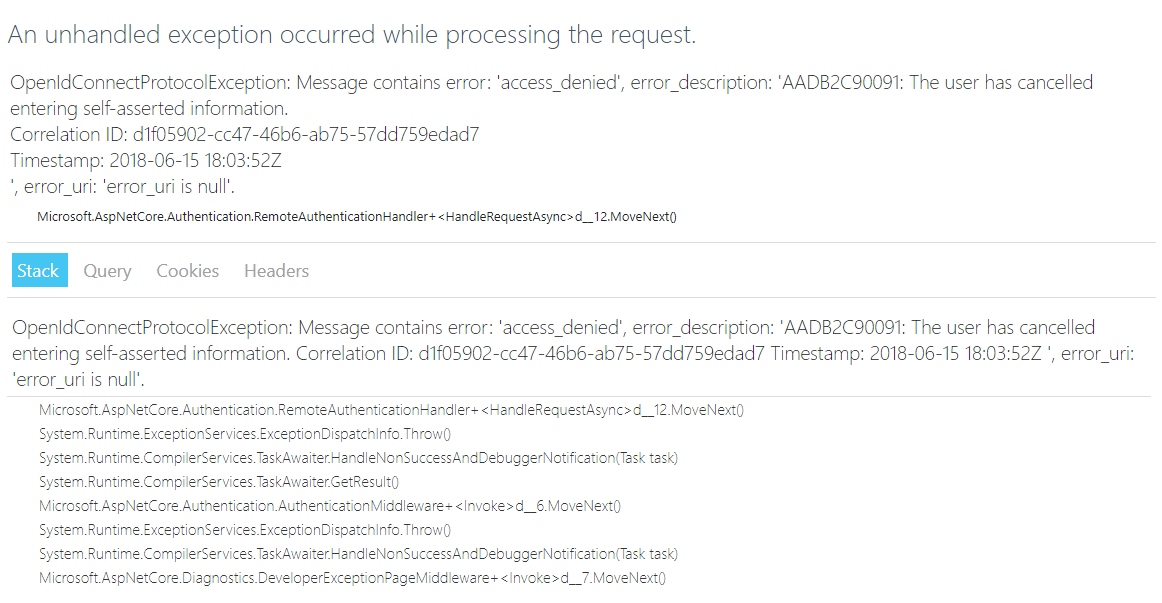Screen dimensions: 1162x603
Task: Select TaskAwaiter.GetResult() stack frame
Action: coord(219,482)
